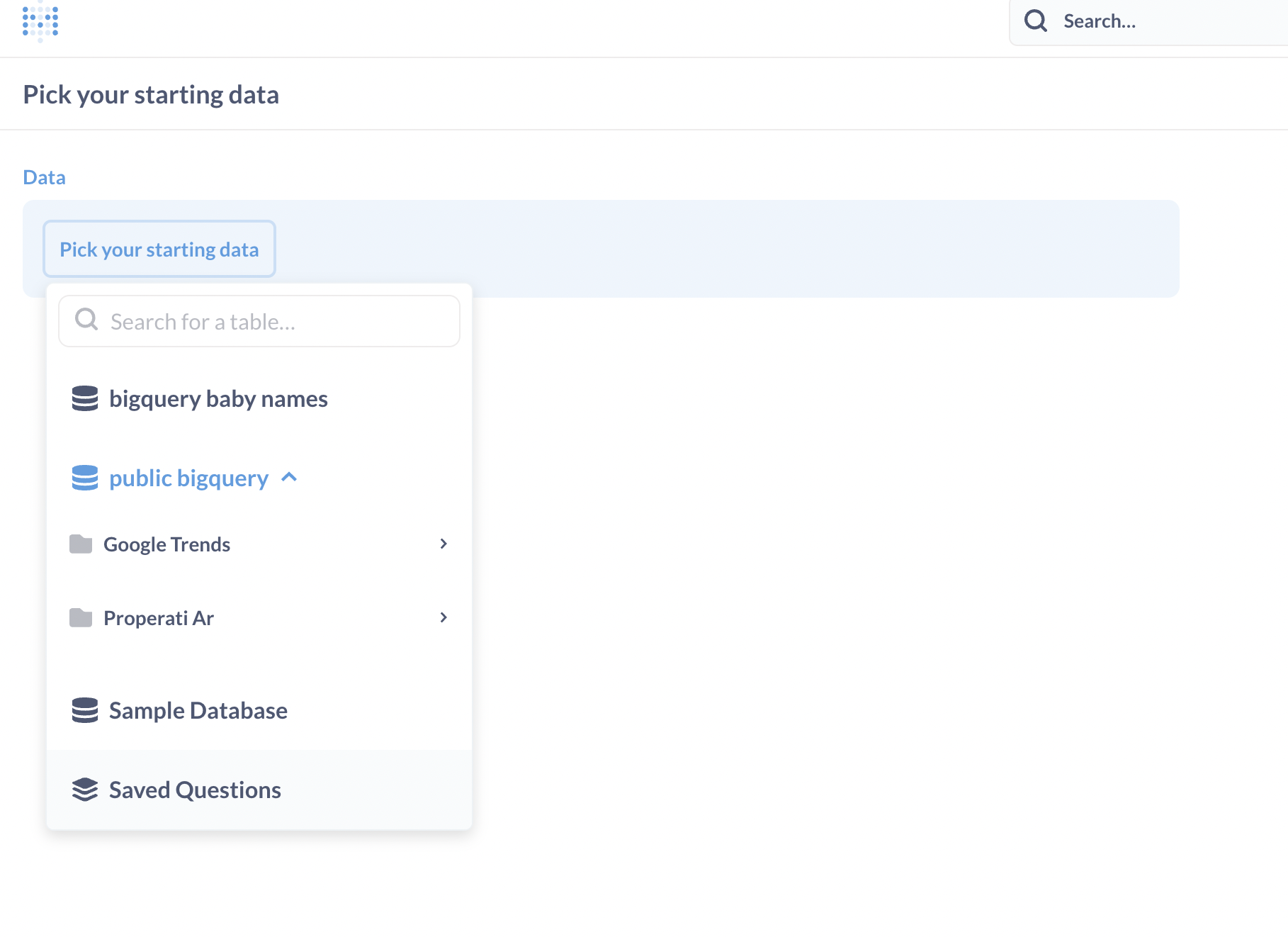
Task: Click the magnifier icon in the table search field
Action: click(86, 320)
